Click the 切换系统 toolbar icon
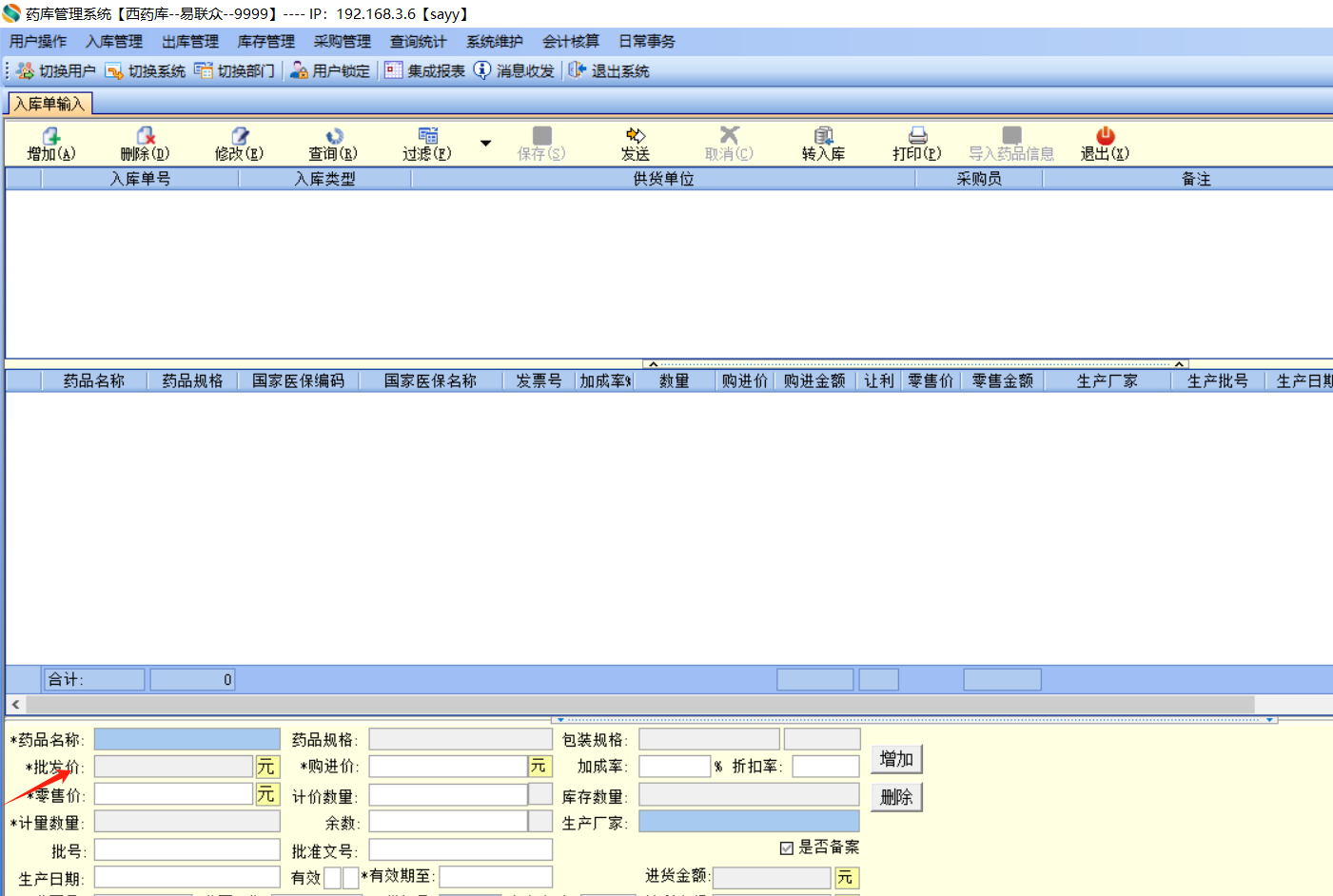This screenshot has height=896, width=1333. tap(114, 71)
